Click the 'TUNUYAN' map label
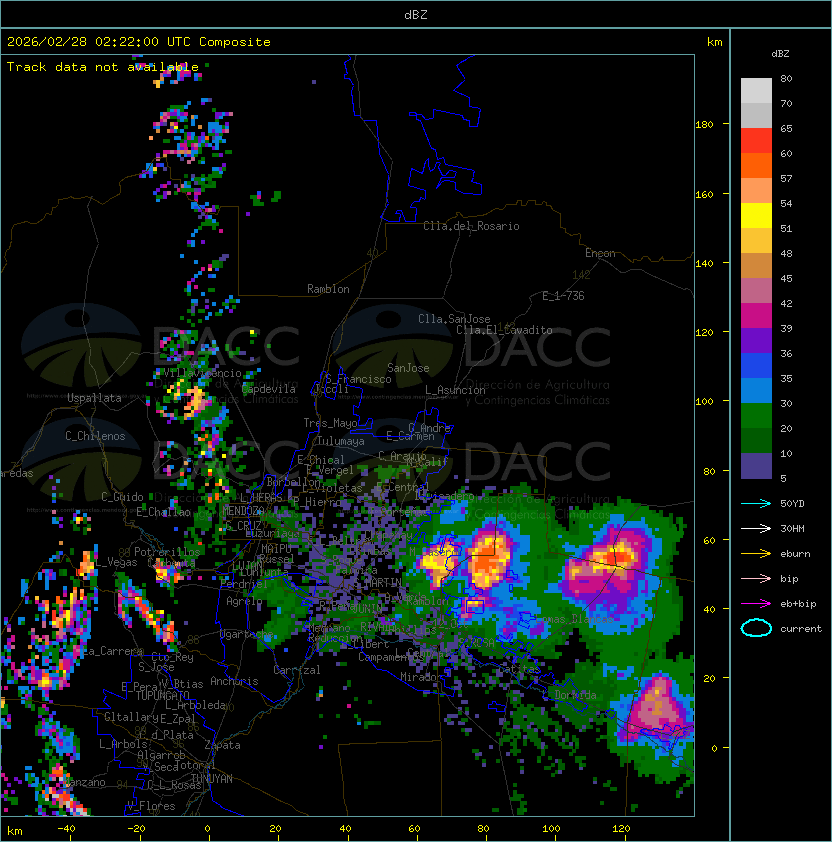The height and width of the screenshot is (842, 832). (212, 779)
